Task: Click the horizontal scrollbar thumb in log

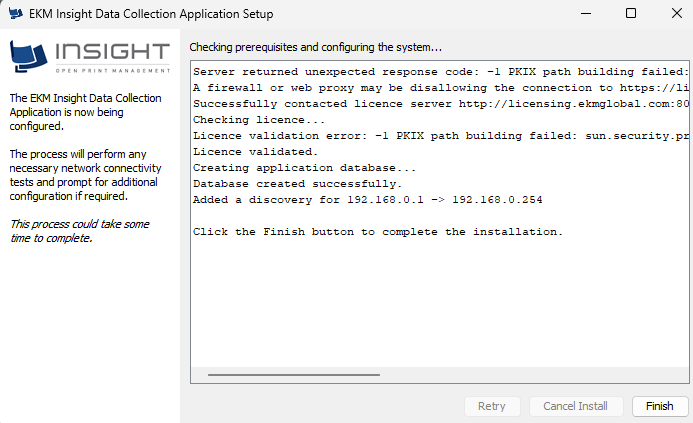Action: tap(293, 375)
